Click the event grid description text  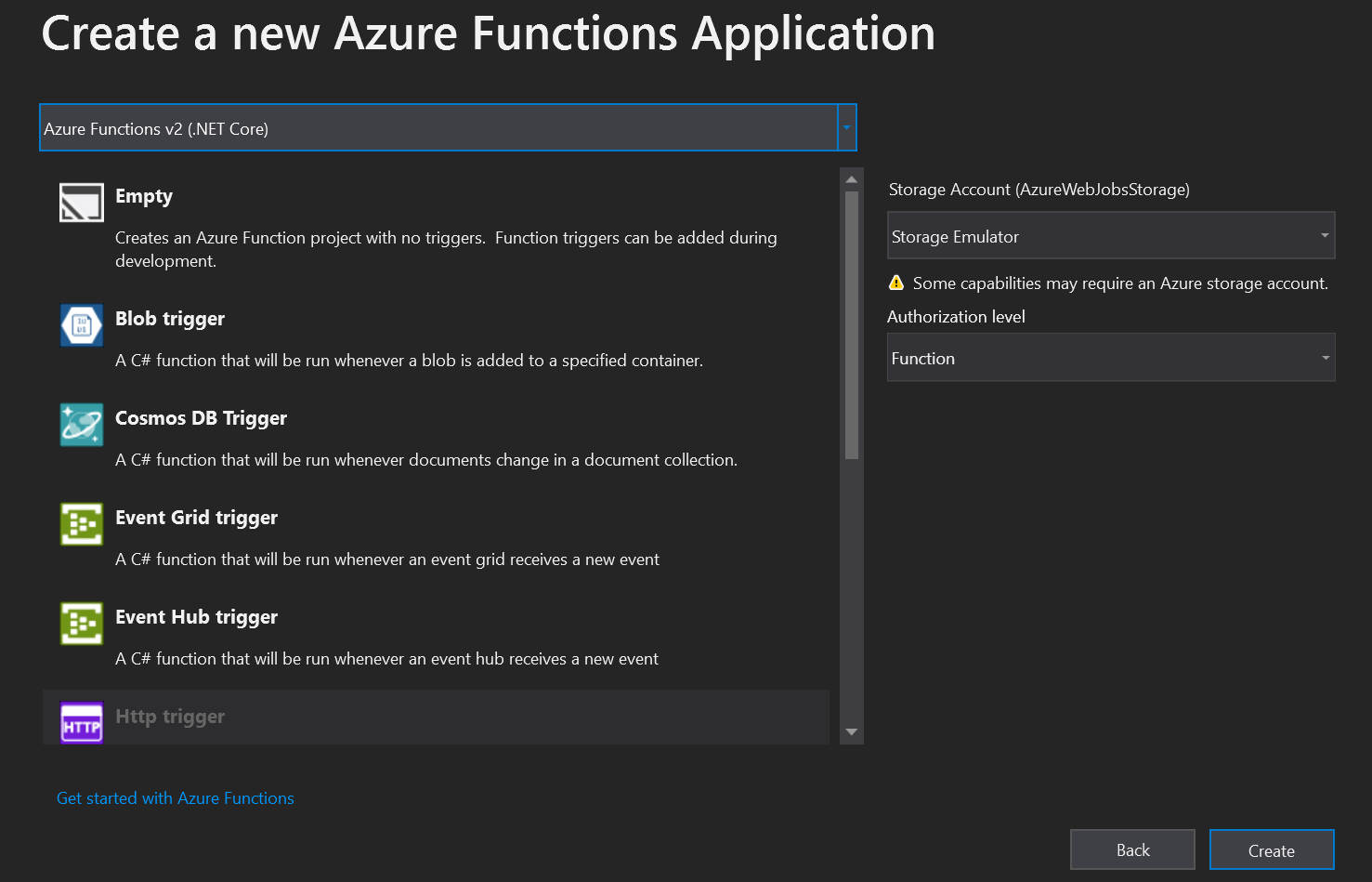tap(387, 559)
